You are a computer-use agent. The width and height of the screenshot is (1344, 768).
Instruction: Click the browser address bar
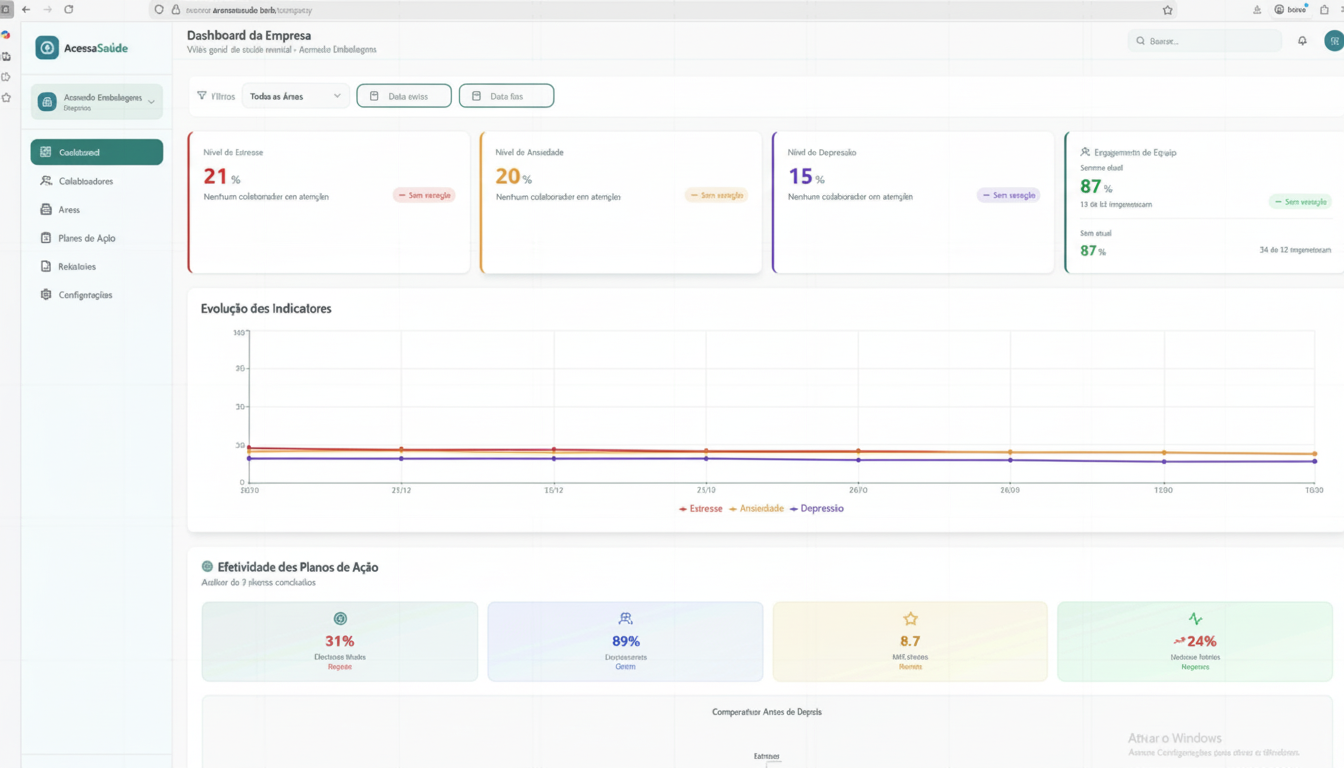tap(665, 10)
